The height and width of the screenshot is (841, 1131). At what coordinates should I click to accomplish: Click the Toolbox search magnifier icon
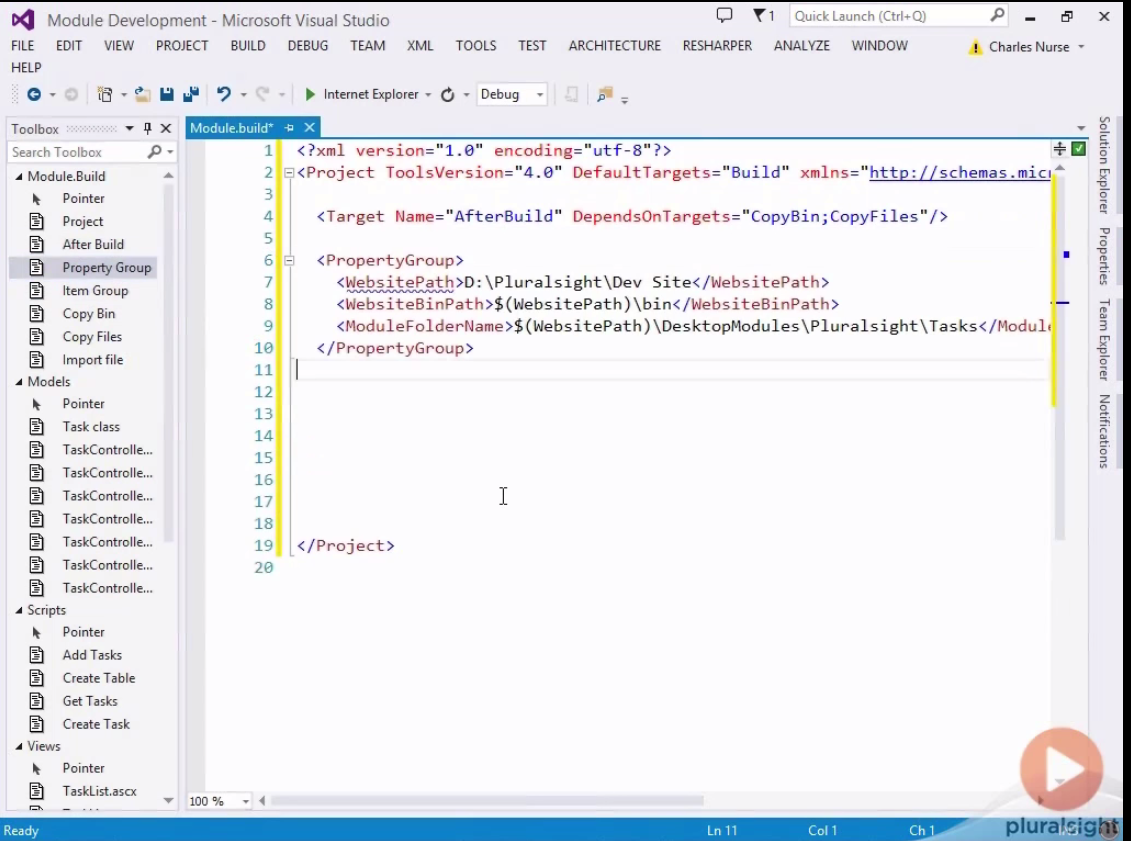pyautogui.click(x=154, y=152)
